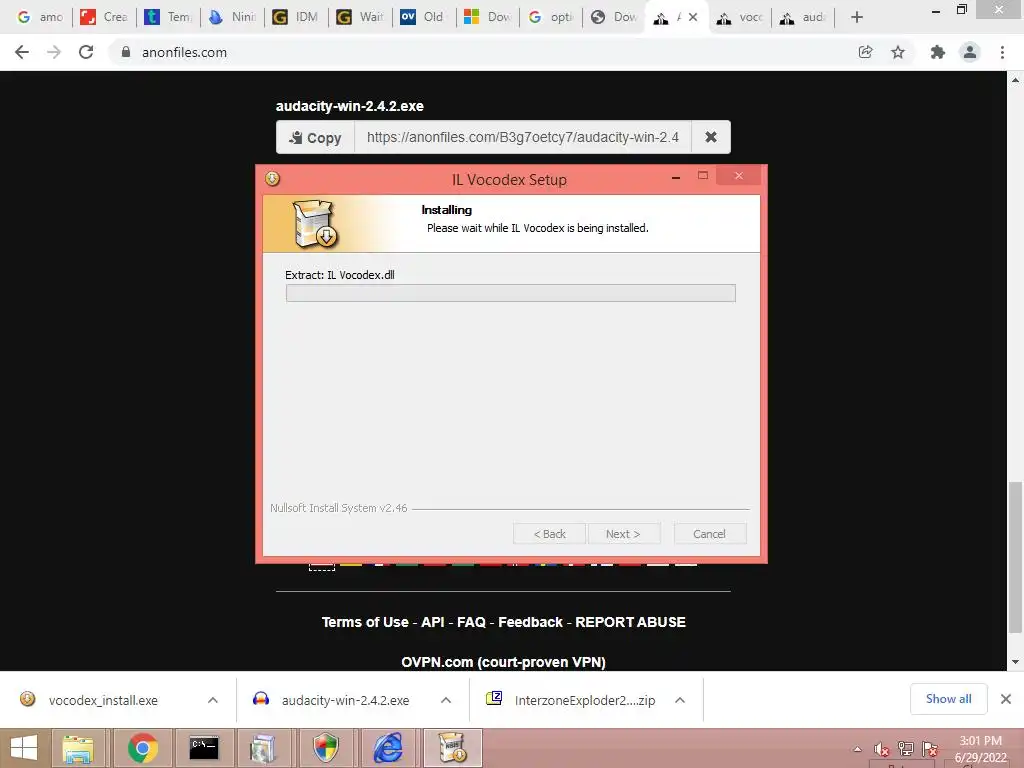Open the shield security taskbar icon
Image resolution: width=1024 pixels, height=768 pixels.
click(x=325, y=748)
